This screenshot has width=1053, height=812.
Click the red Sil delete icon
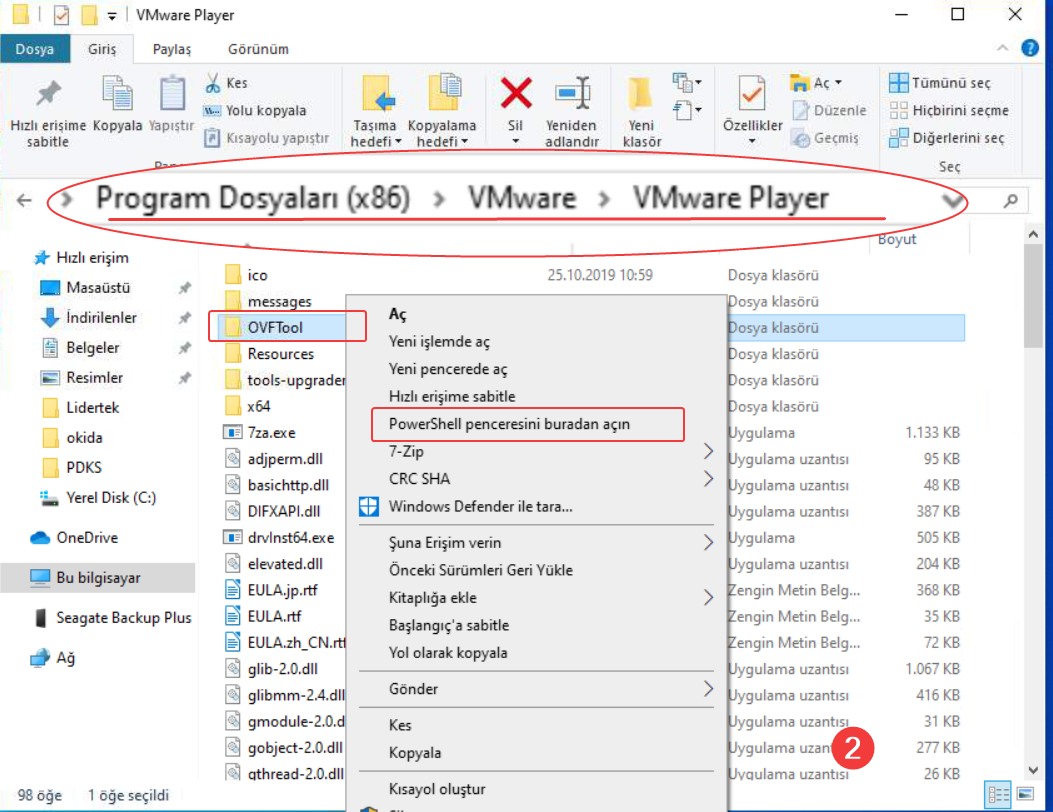click(516, 93)
